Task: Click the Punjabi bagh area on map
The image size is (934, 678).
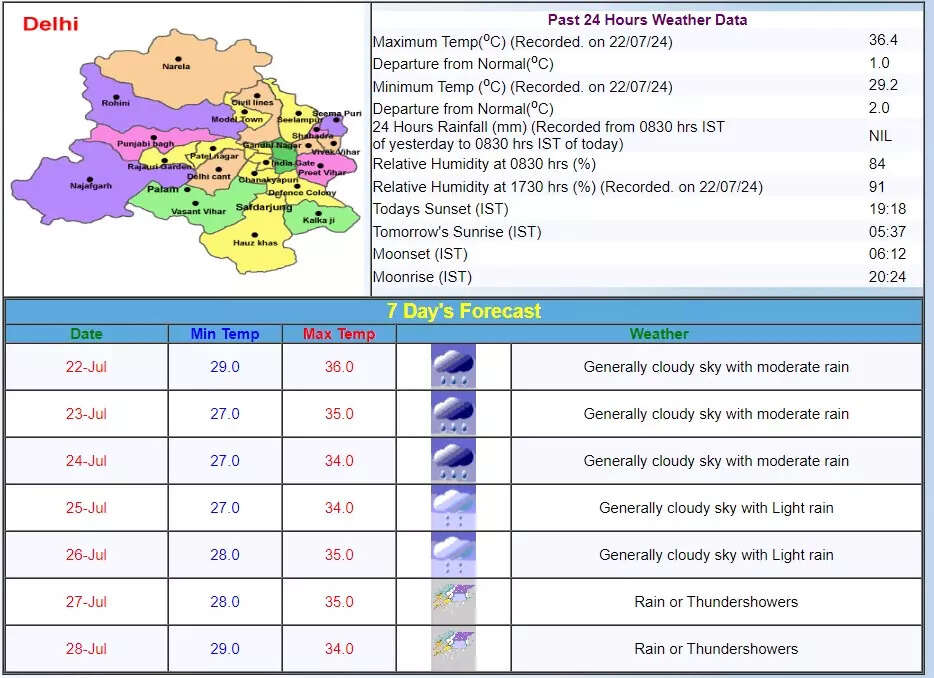Action: pos(145,141)
